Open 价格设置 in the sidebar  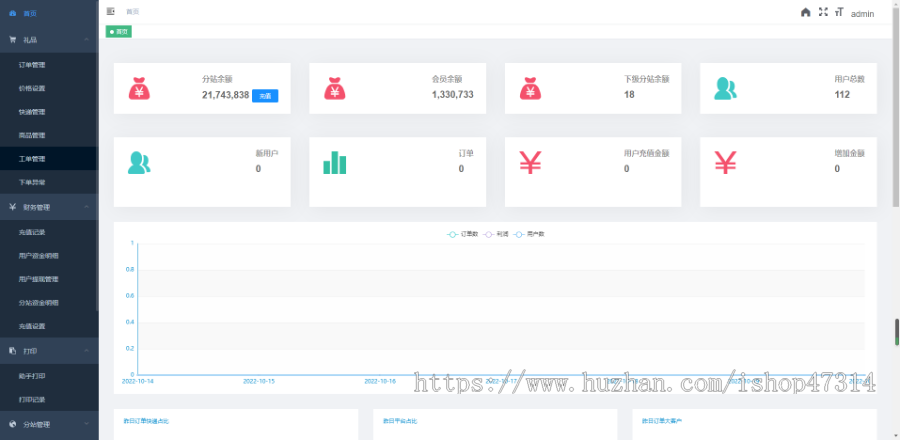pyautogui.click(x=49, y=88)
